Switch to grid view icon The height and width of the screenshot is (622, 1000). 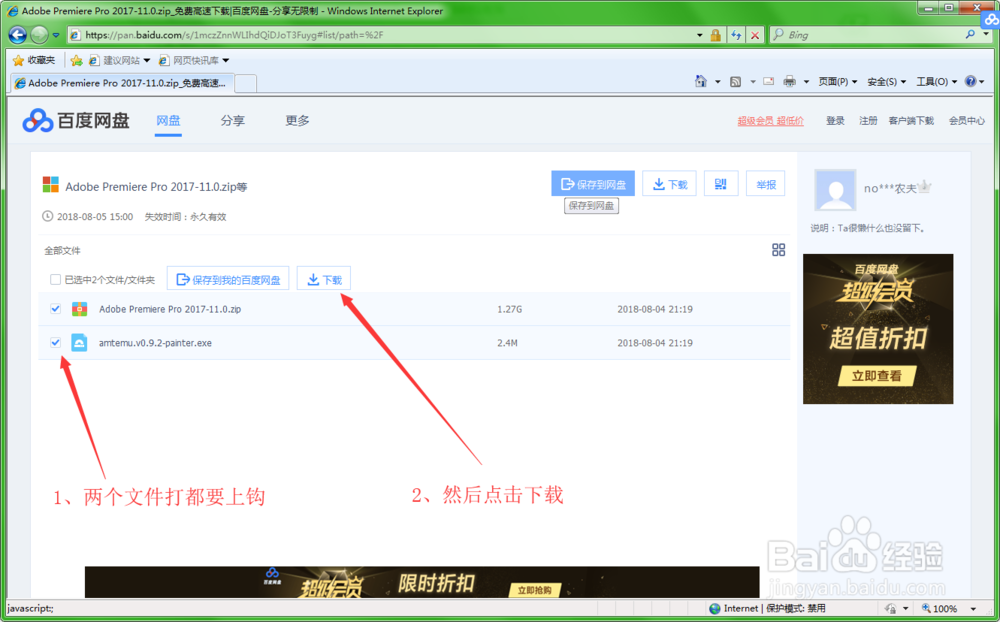point(779,249)
